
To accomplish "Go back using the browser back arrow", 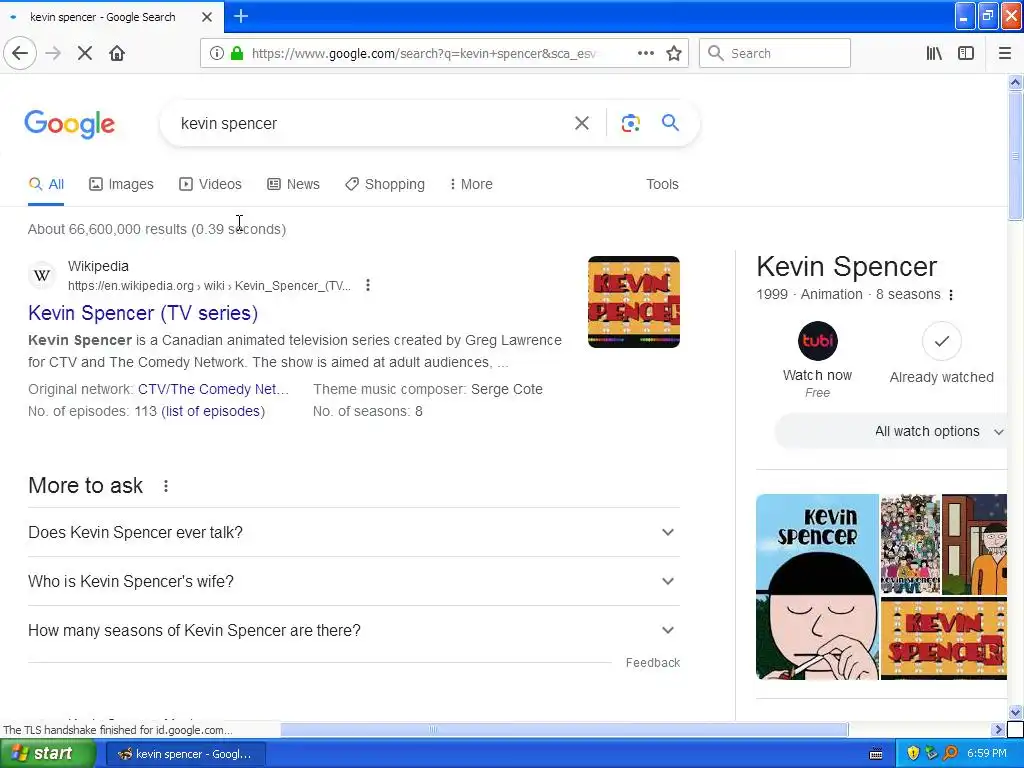I will coord(20,54).
